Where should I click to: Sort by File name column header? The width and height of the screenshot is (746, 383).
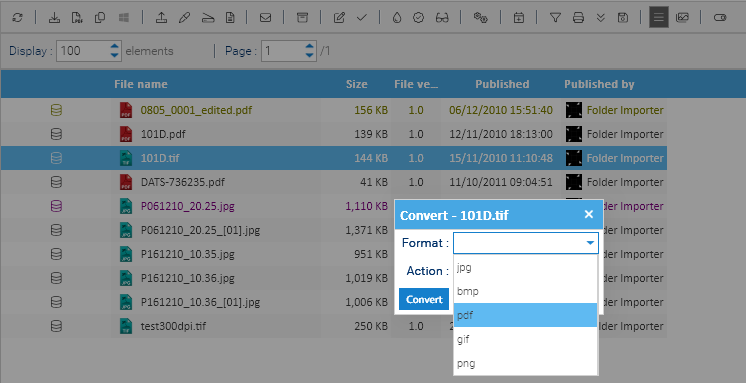point(141,84)
